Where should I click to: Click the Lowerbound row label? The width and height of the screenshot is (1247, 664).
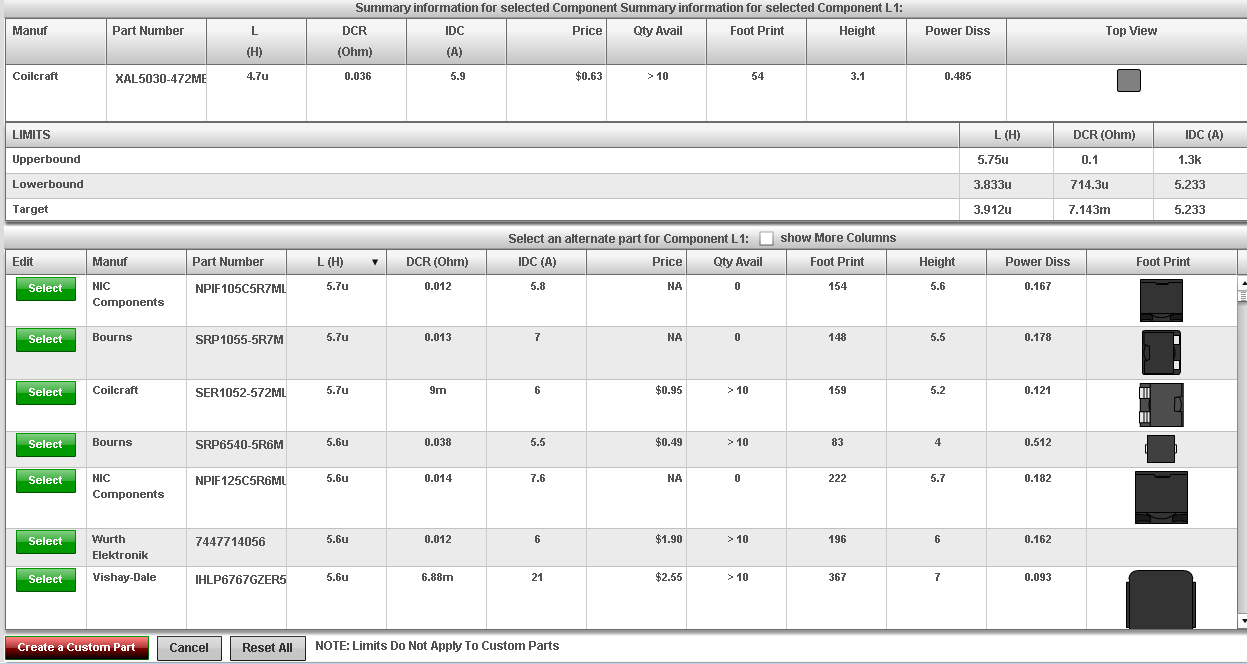click(x=48, y=185)
